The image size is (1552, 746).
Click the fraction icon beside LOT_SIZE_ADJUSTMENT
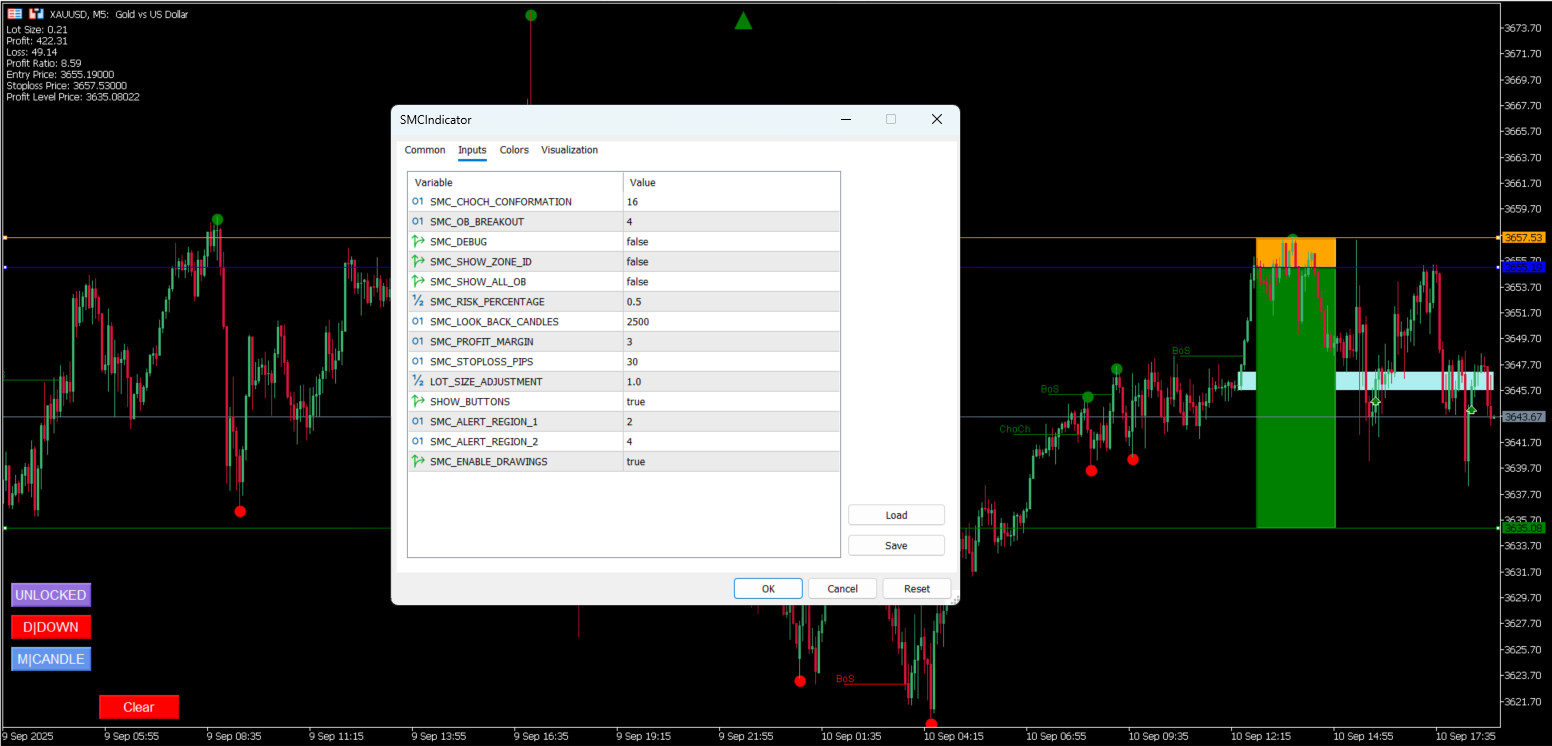(418, 382)
